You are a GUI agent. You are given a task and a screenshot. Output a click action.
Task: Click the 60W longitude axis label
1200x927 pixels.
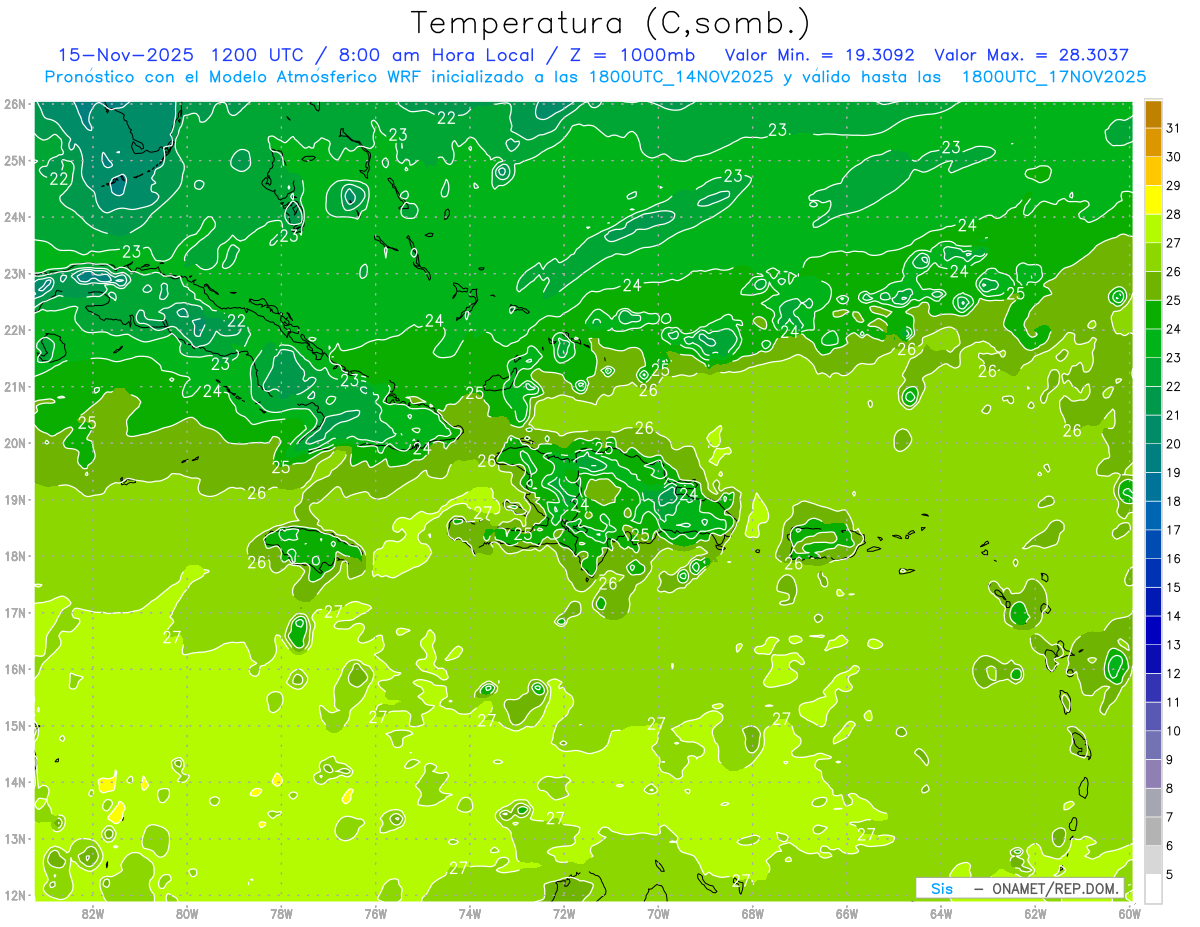click(x=1130, y=913)
